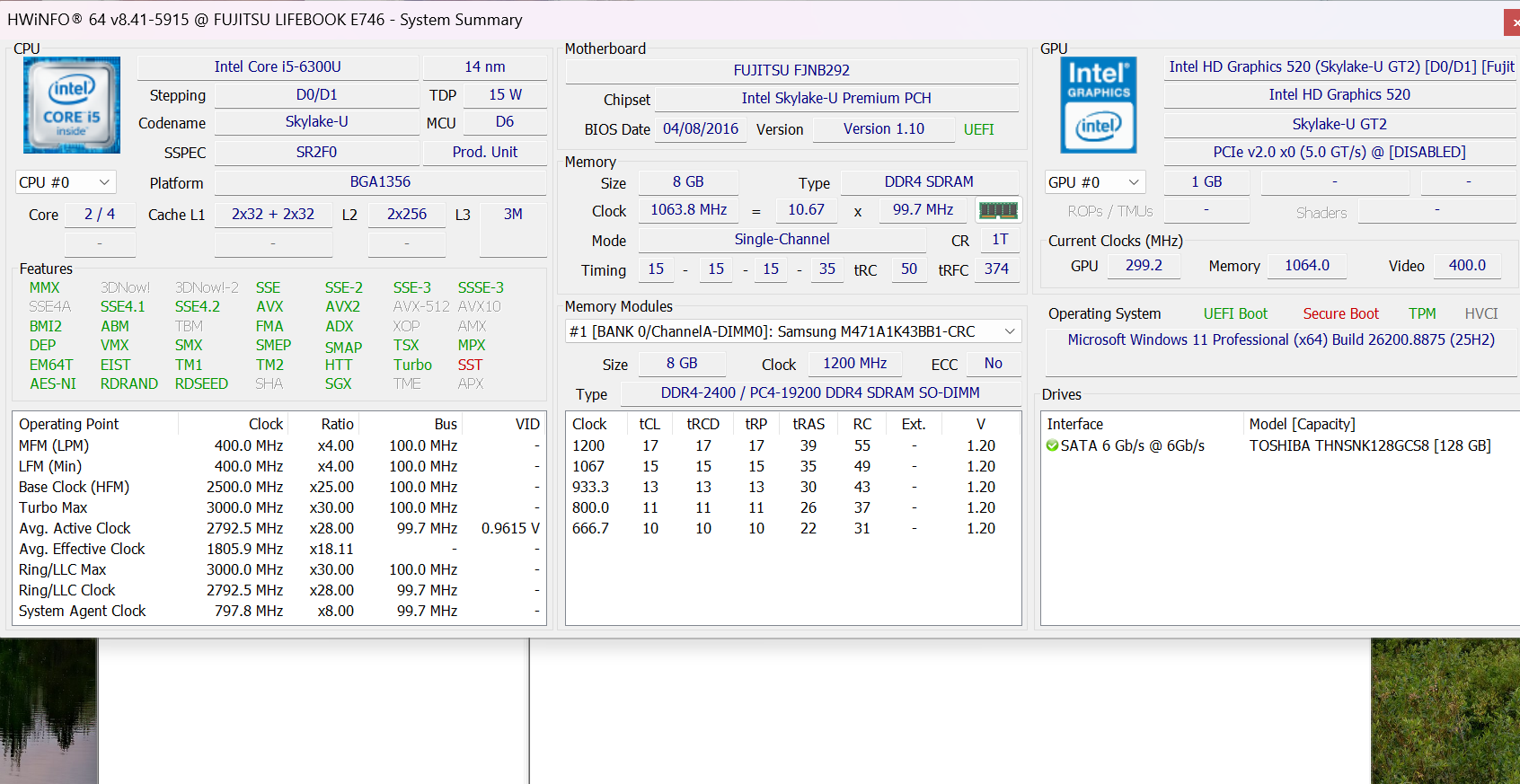This screenshot has width=1520, height=784.
Task: Click the memory clock 1063.8 MHz
Action: [x=689, y=209]
